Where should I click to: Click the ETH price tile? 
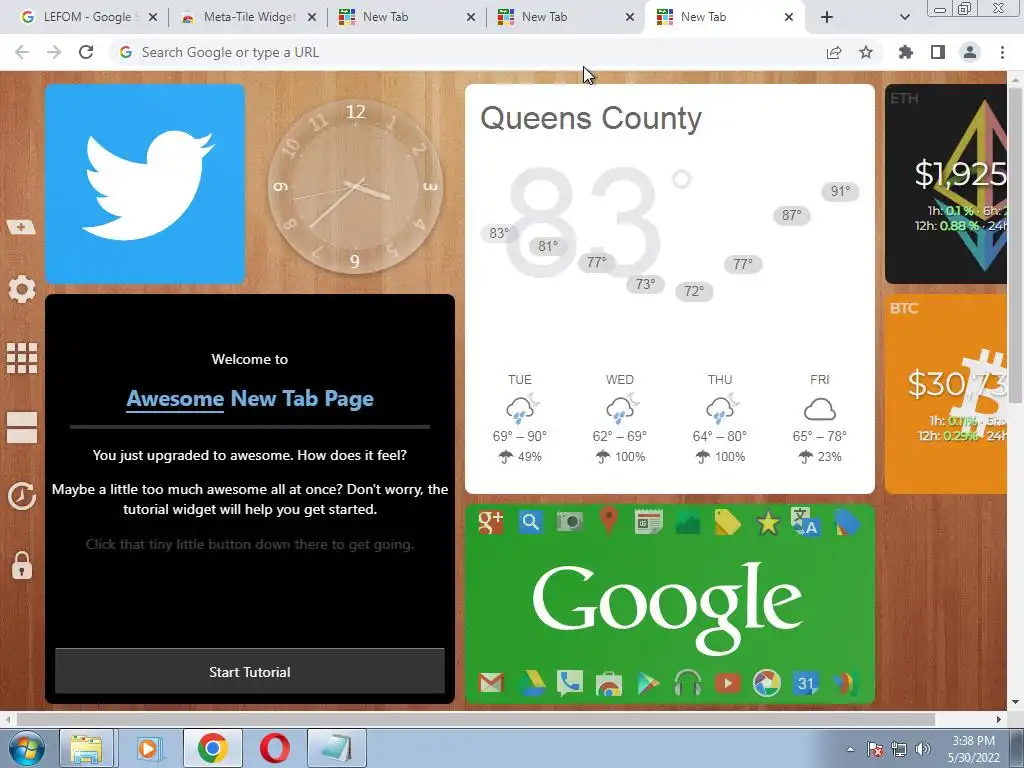tap(946, 184)
